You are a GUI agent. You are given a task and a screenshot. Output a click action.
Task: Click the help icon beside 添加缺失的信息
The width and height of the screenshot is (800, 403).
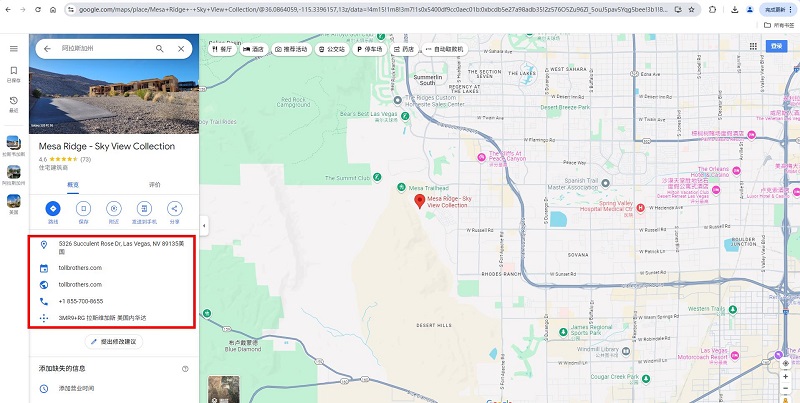click(185, 368)
